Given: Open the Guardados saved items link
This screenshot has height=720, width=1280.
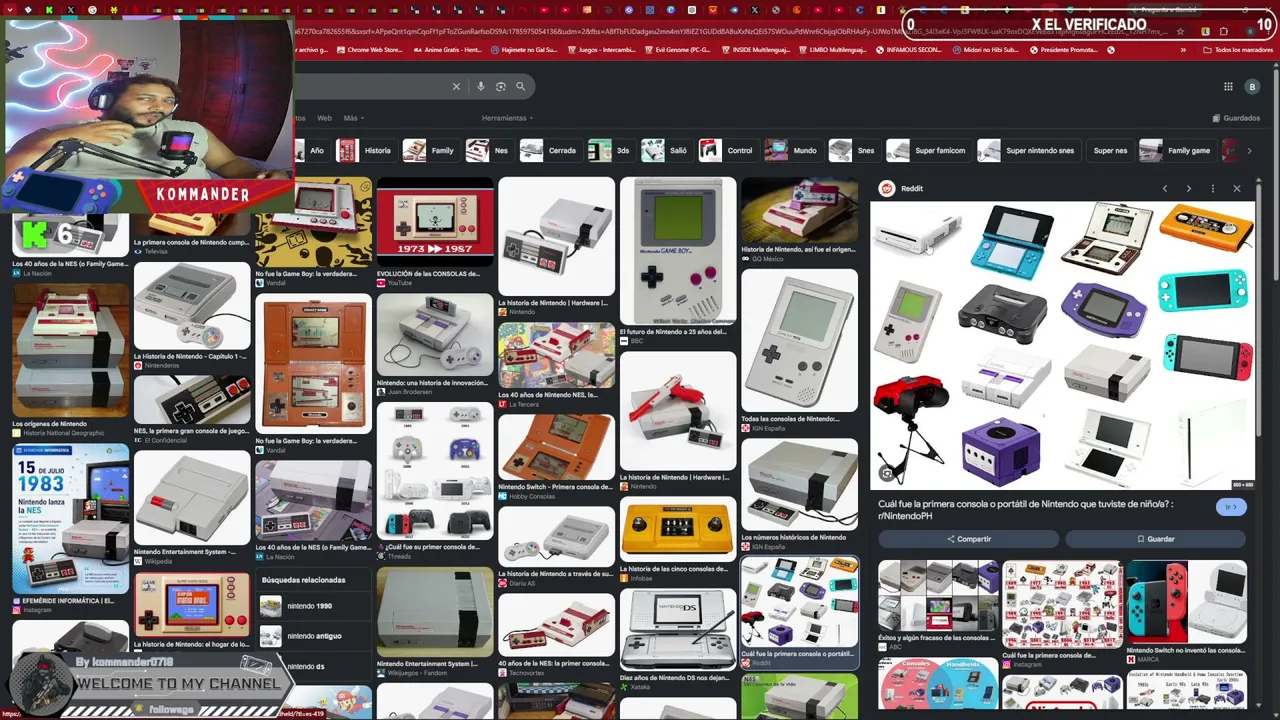Looking at the screenshot, I should tap(1236, 118).
